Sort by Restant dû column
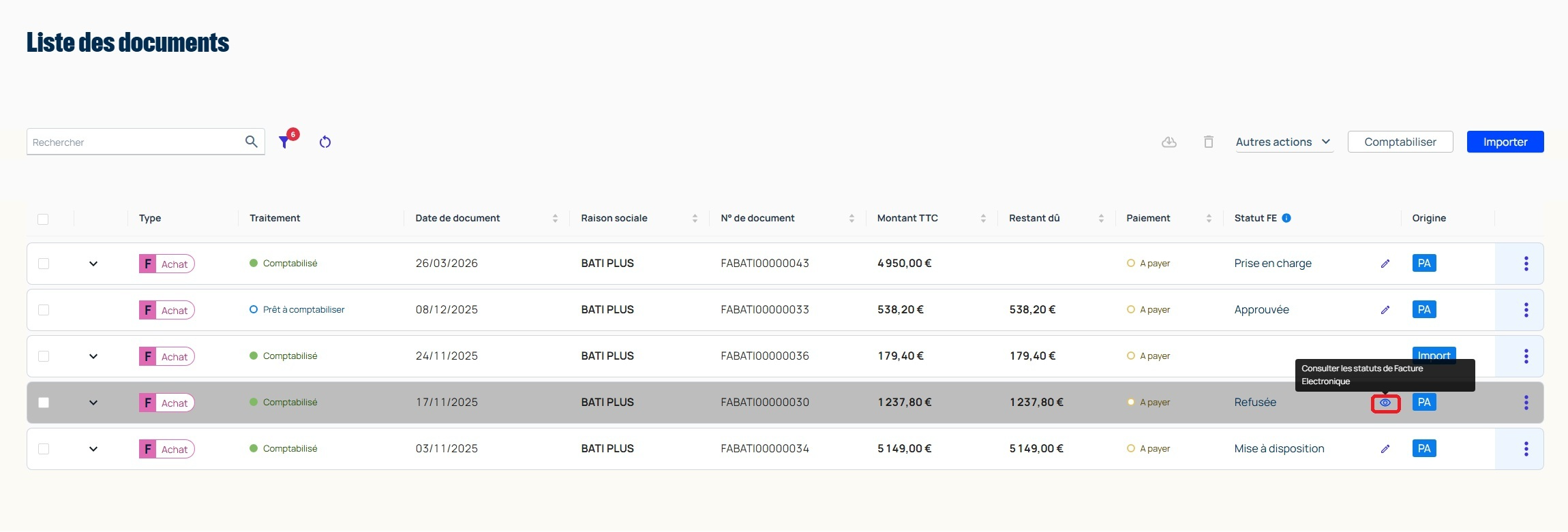The width and height of the screenshot is (1568, 532). point(1101,218)
